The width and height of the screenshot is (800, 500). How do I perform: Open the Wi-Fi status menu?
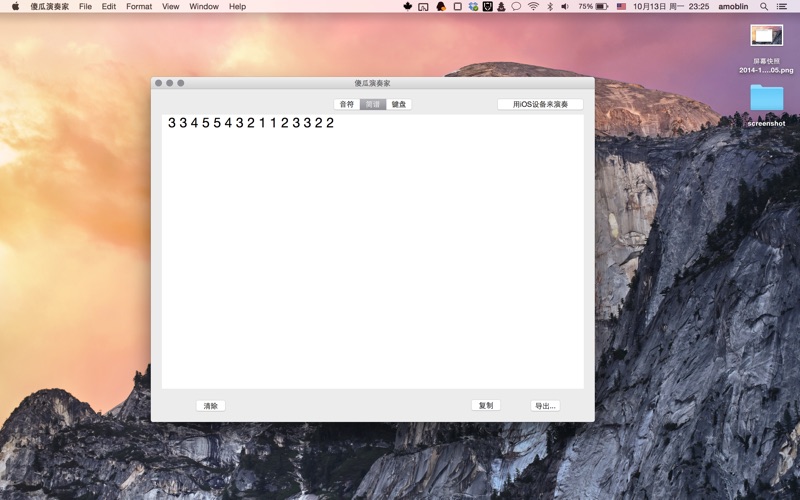[534, 6]
